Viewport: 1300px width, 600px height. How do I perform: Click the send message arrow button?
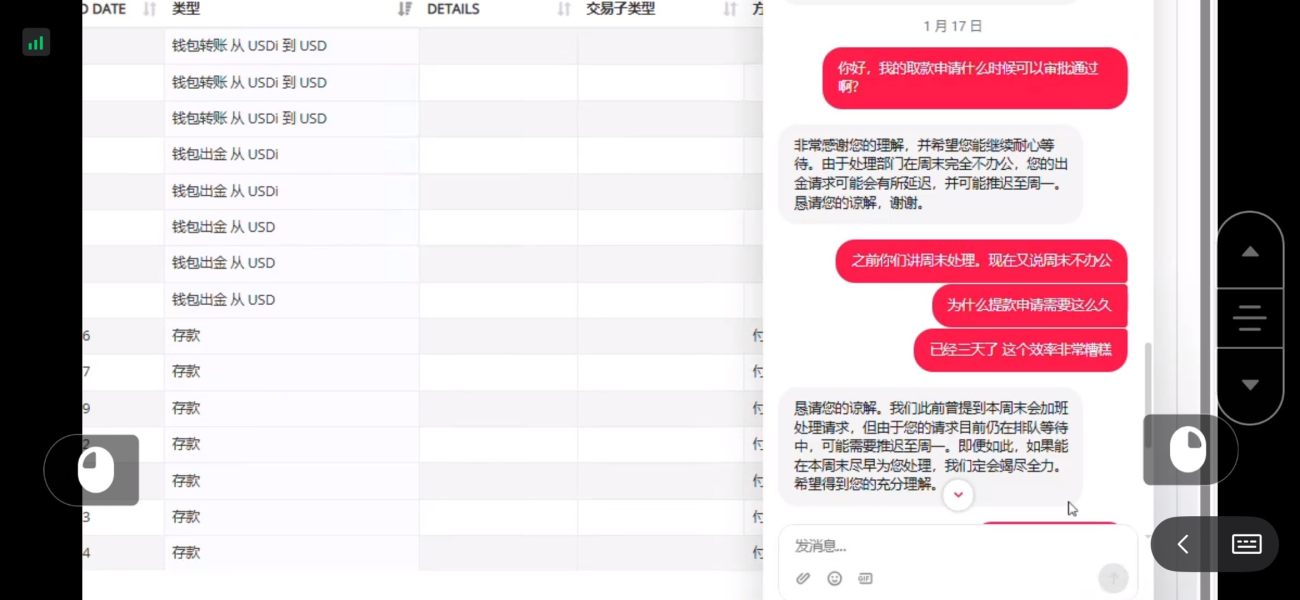coord(1113,577)
